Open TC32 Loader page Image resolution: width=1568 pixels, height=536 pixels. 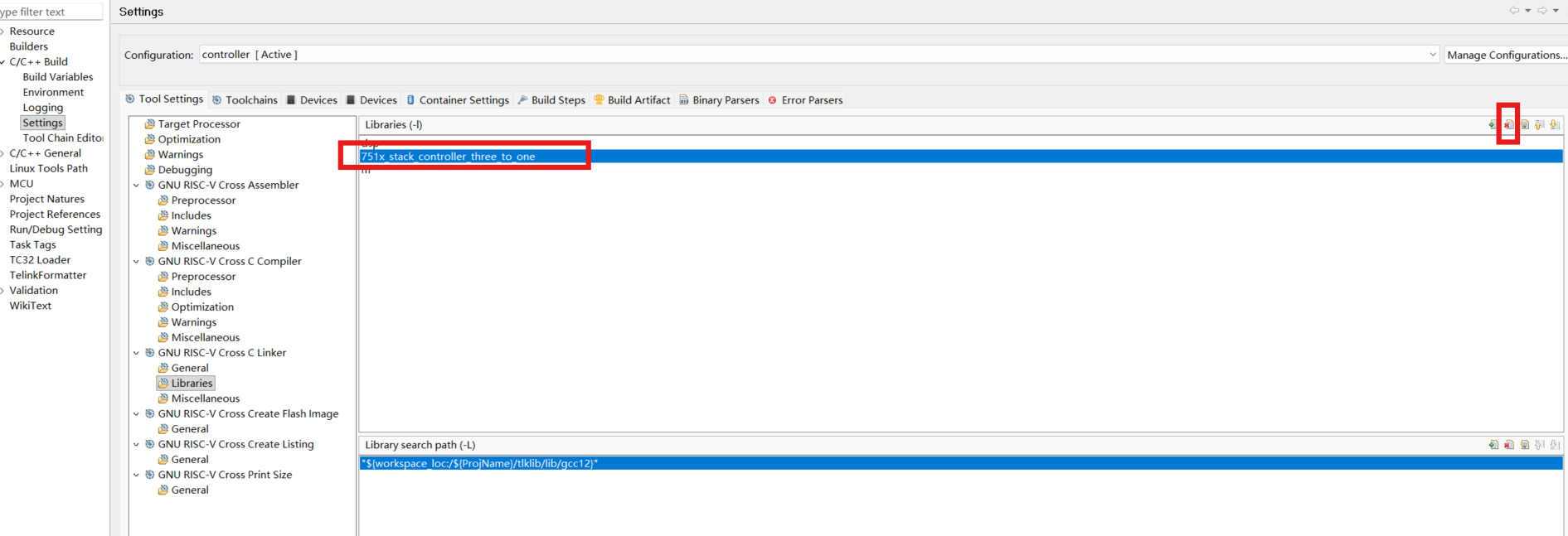[40, 260]
